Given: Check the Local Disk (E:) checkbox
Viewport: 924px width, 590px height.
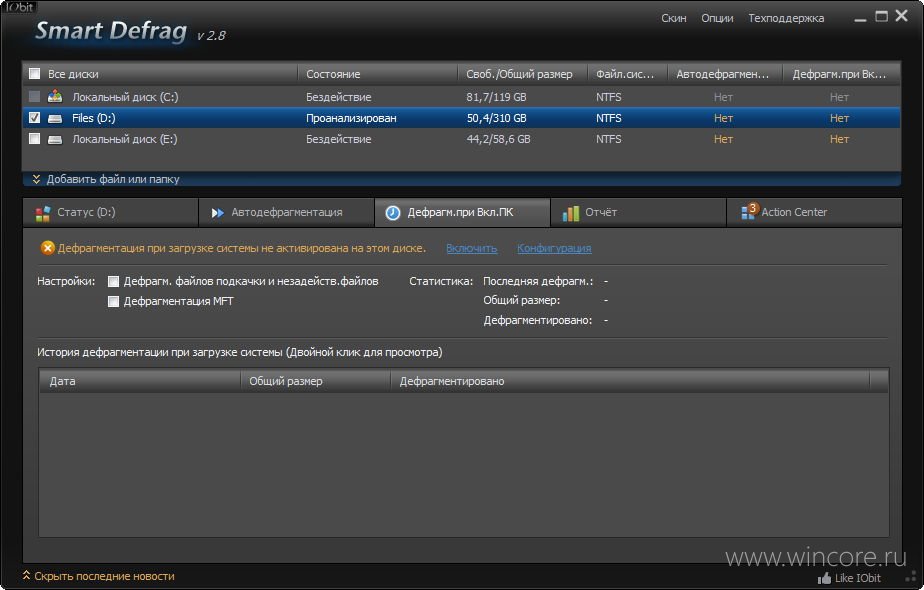Looking at the screenshot, I should (35, 139).
